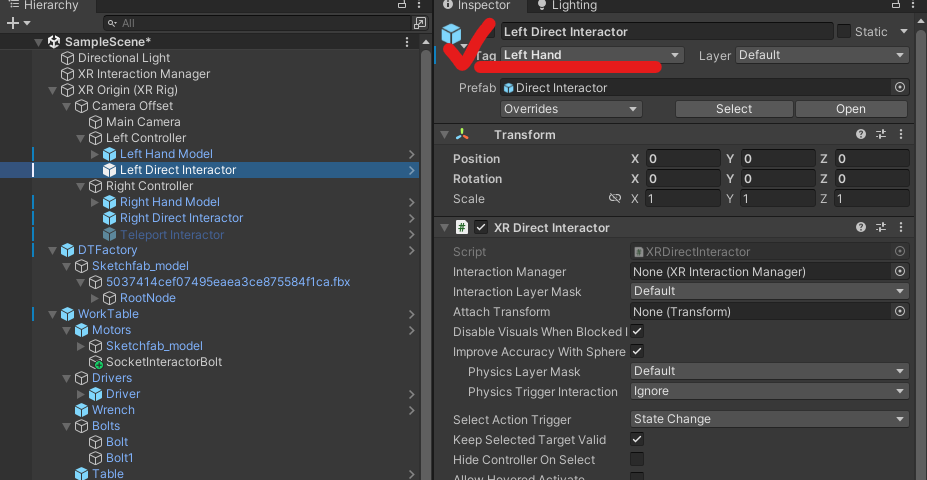Expand the RootNode tree item

[x=95, y=298]
